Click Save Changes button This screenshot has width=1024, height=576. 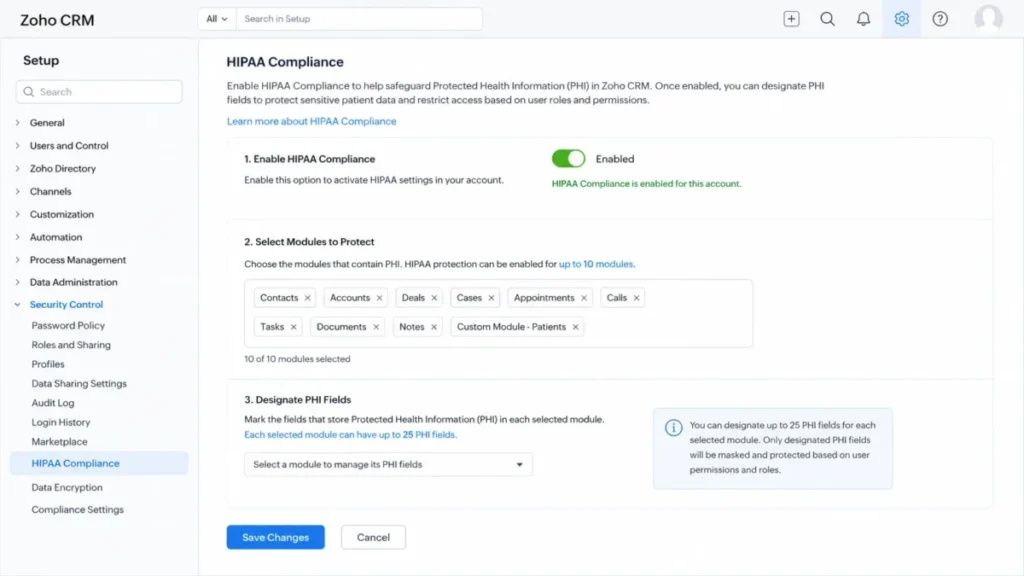276,537
